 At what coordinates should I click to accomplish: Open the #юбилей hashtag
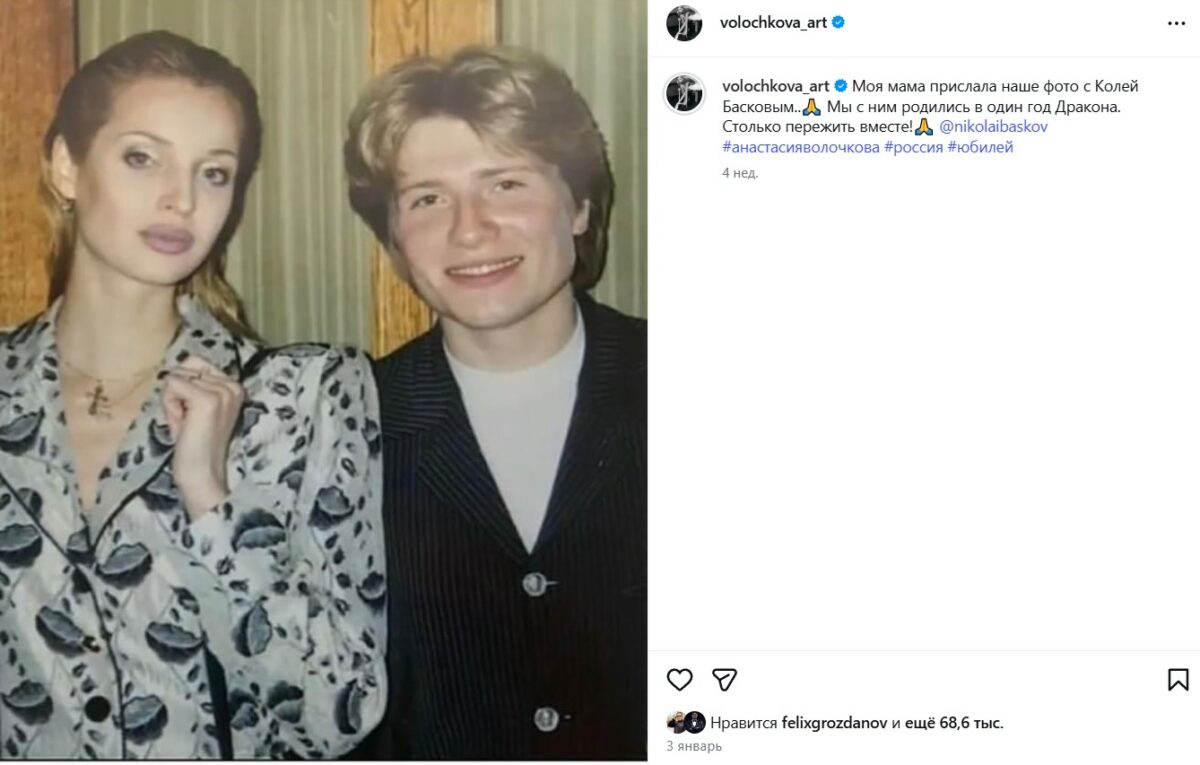click(x=981, y=147)
